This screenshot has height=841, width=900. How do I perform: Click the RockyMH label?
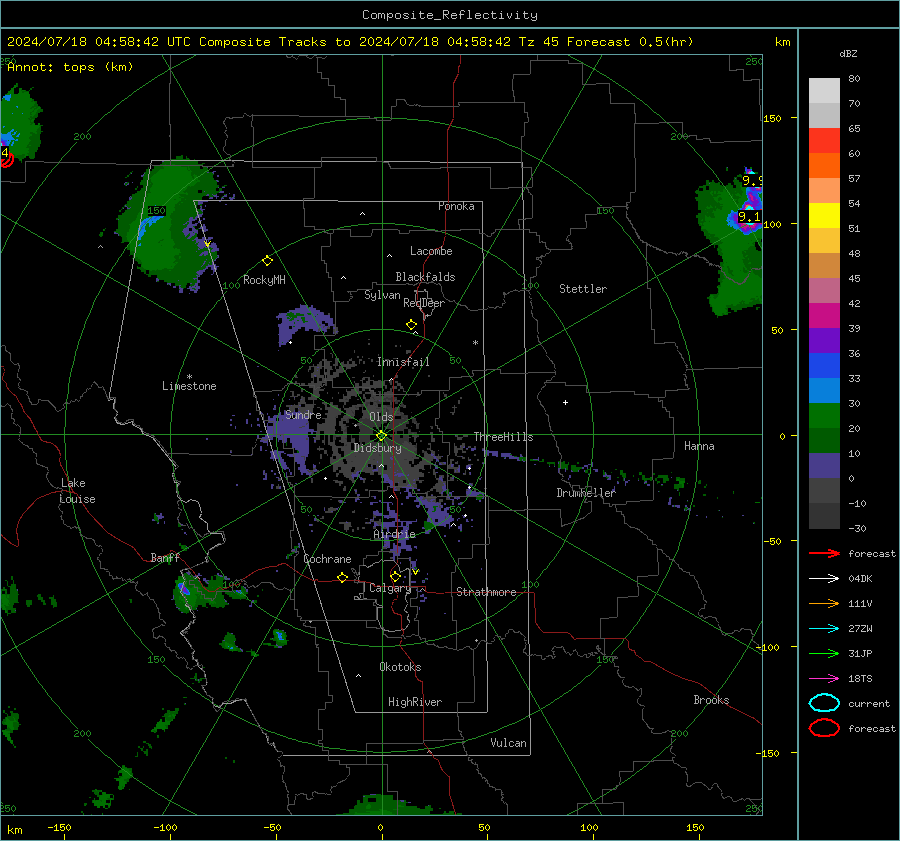[x=264, y=280]
